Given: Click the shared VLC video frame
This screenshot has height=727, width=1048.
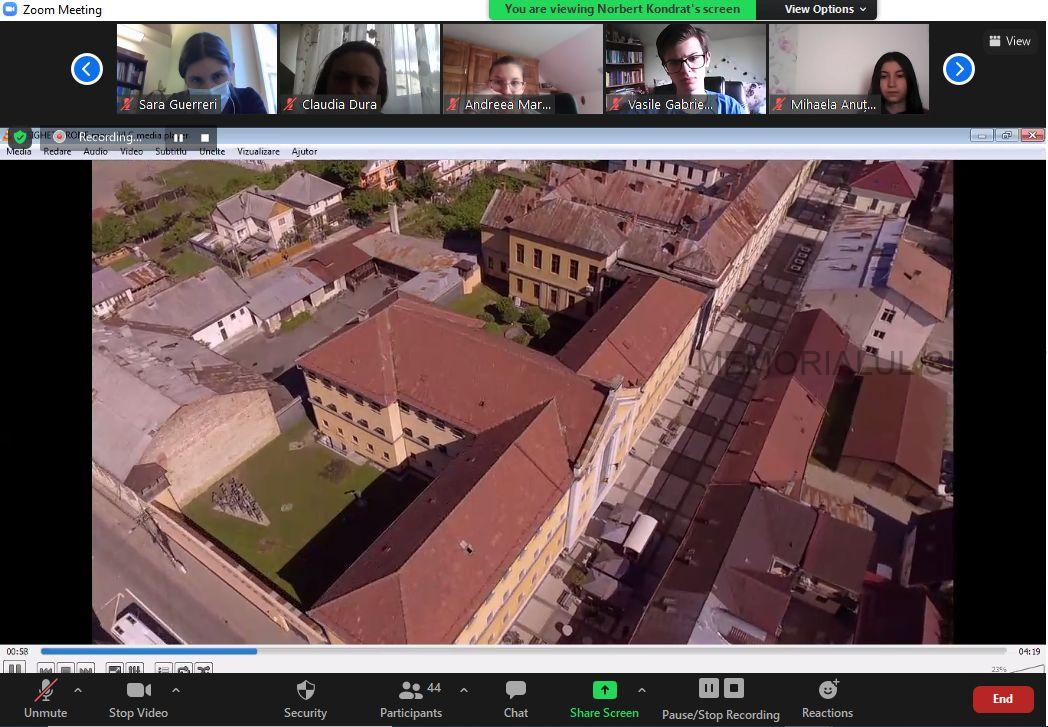Looking at the screenshot, I should (522, 402).
